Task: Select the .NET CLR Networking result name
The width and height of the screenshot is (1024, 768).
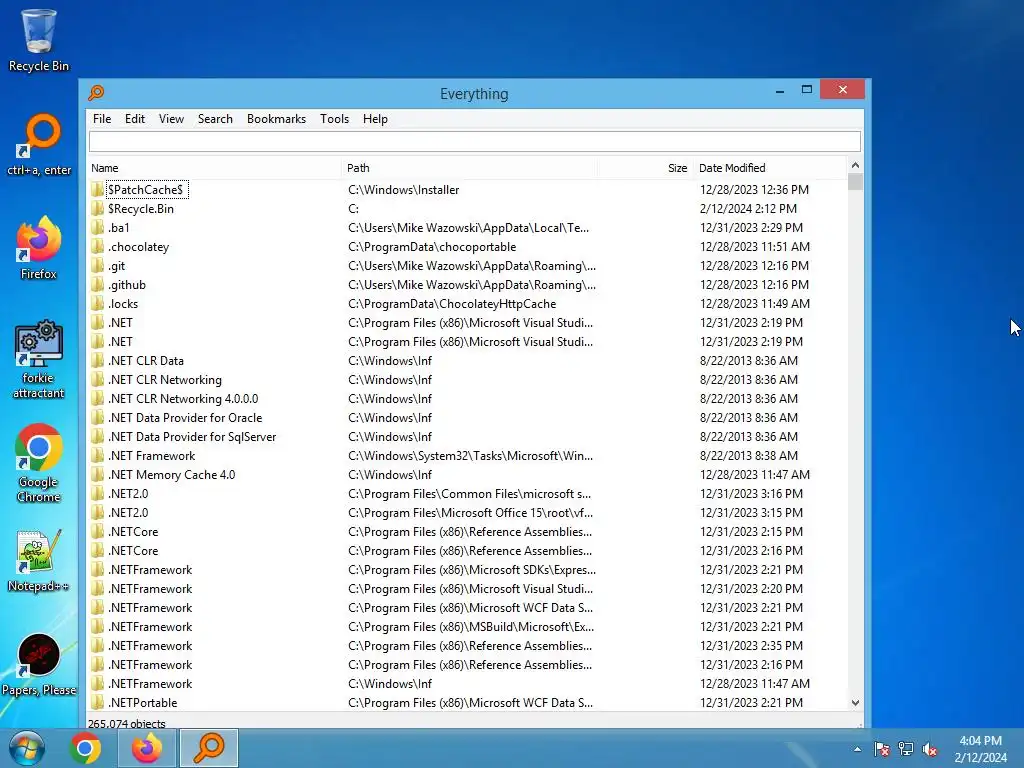Action: tap(165, 379)
